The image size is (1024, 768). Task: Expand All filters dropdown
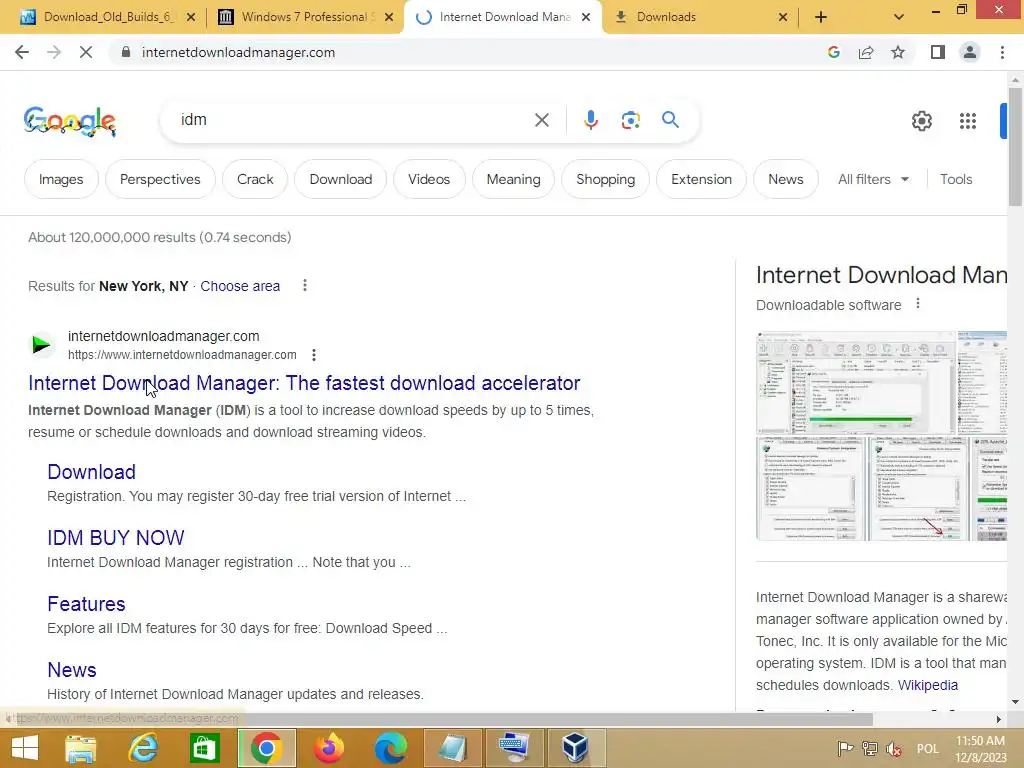point(873,179)
